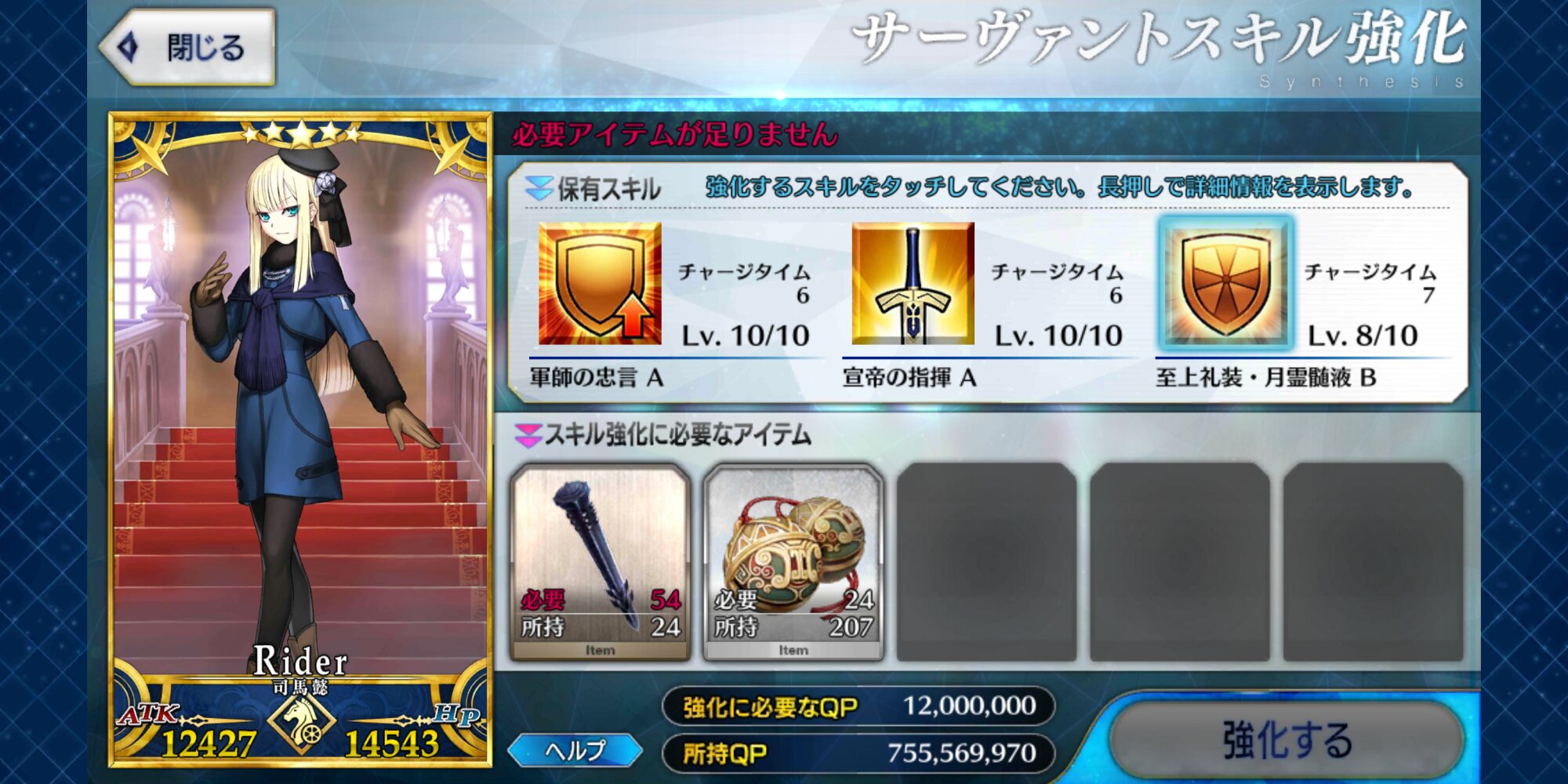Click the middle empty material slot
The width and height of the screenshot is (1568, 784).
(1180, 562)
